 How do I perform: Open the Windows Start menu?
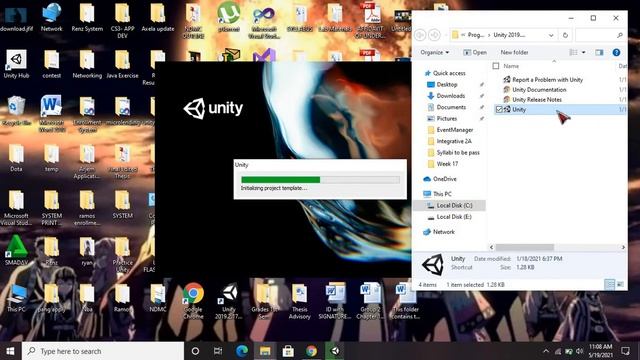(11, 351)
